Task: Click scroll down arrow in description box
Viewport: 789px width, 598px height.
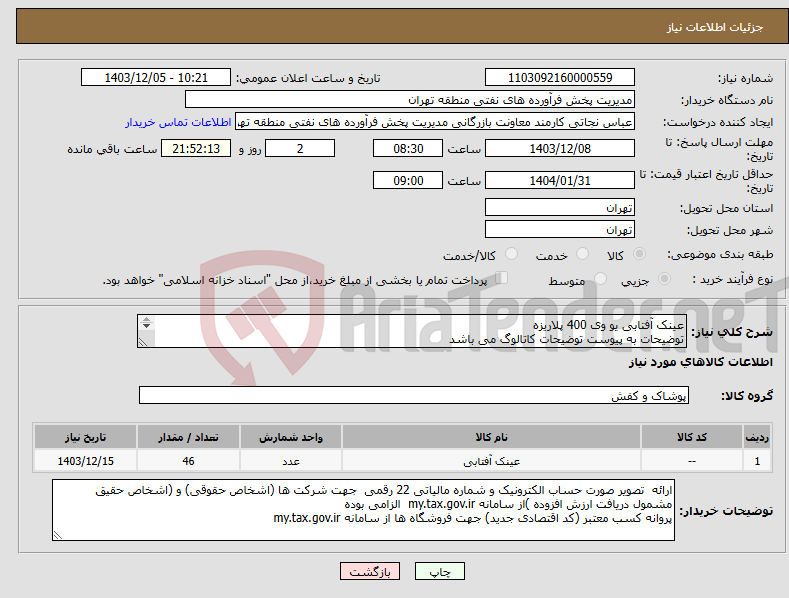Action: point(146,326)
